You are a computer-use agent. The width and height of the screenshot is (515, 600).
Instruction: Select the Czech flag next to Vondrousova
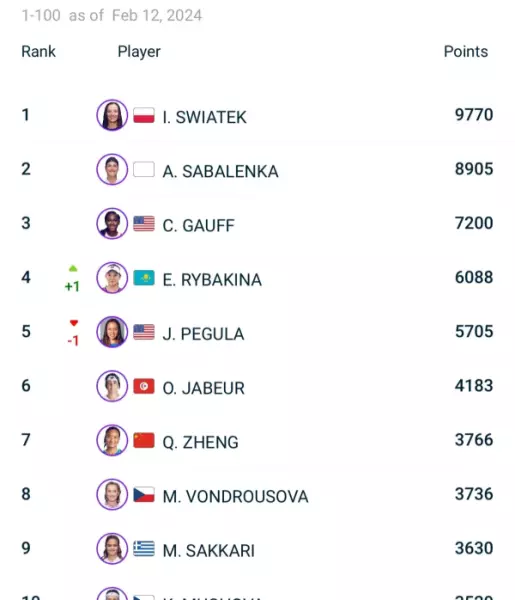point(144,495)
